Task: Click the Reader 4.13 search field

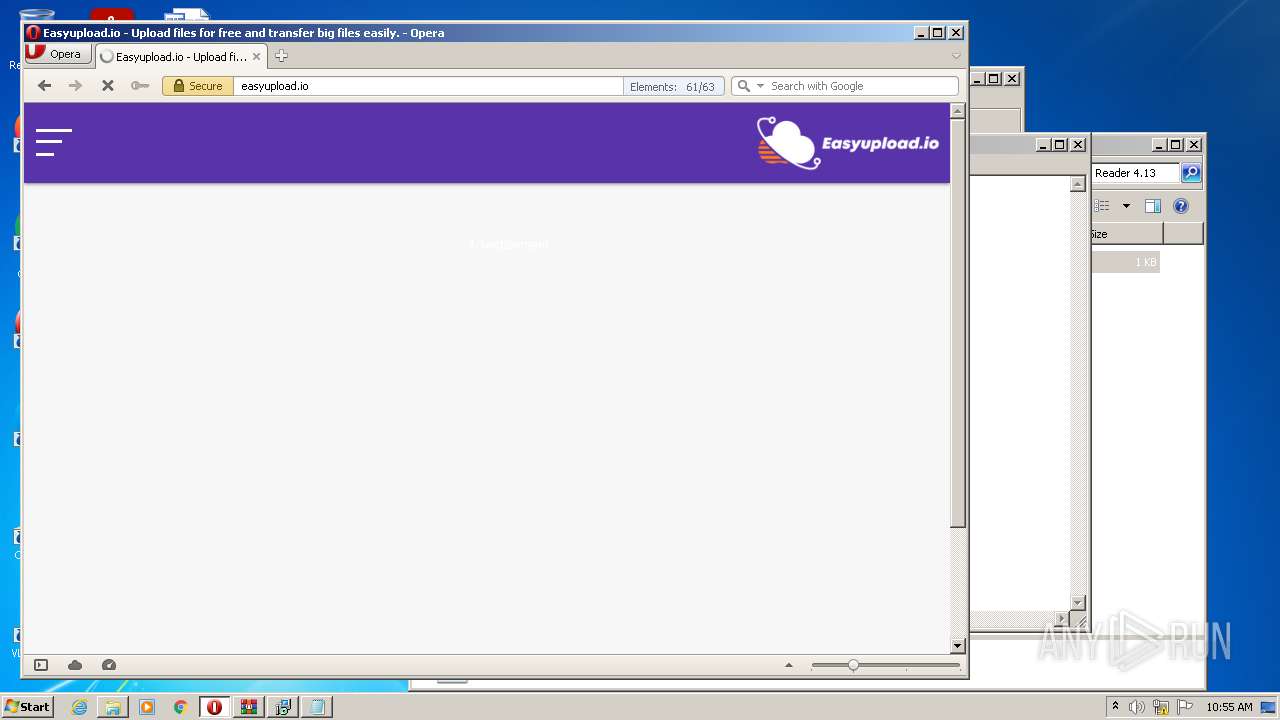Action: coord(1136,173)
